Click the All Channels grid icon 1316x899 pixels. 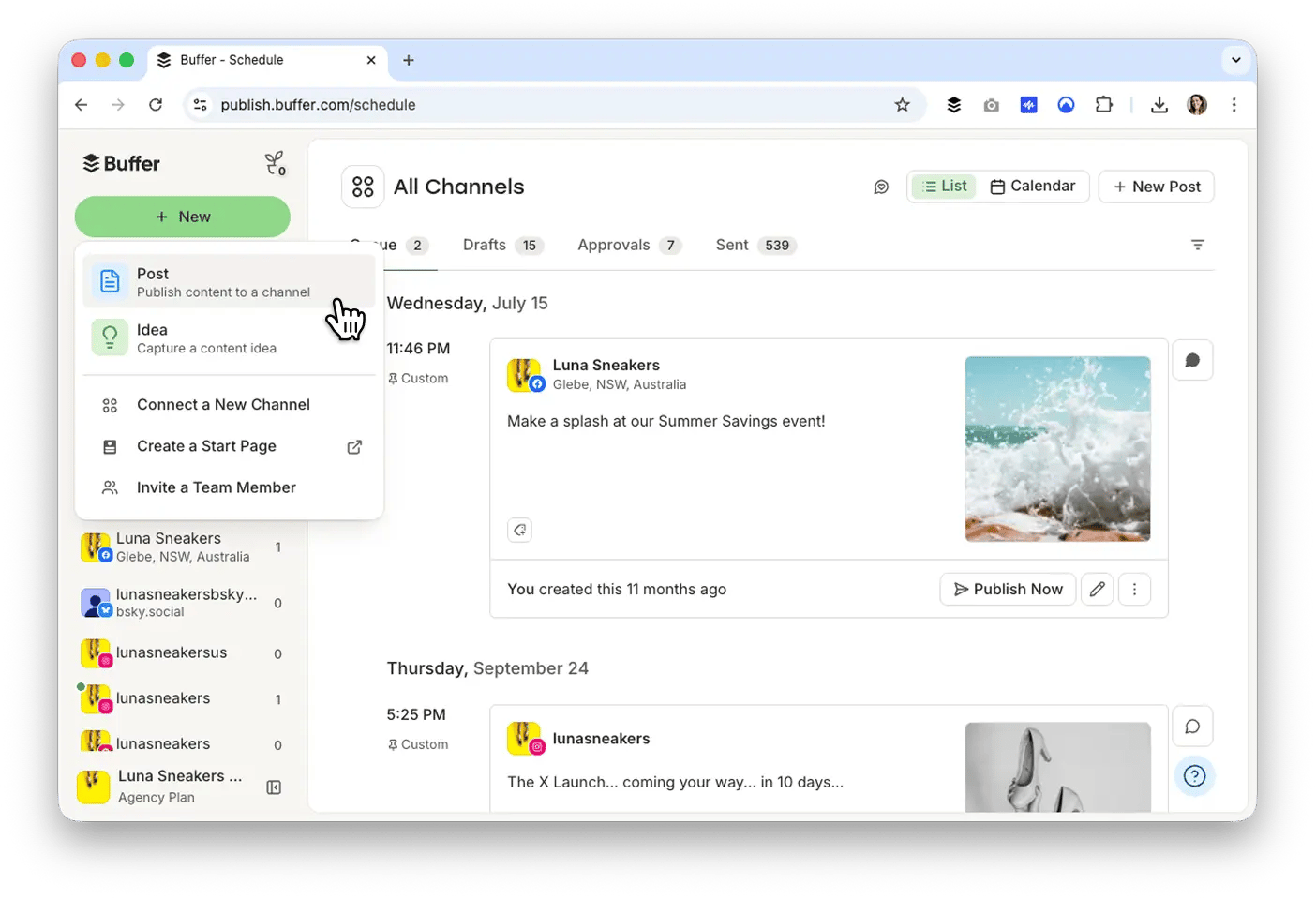tap(363, 187)
